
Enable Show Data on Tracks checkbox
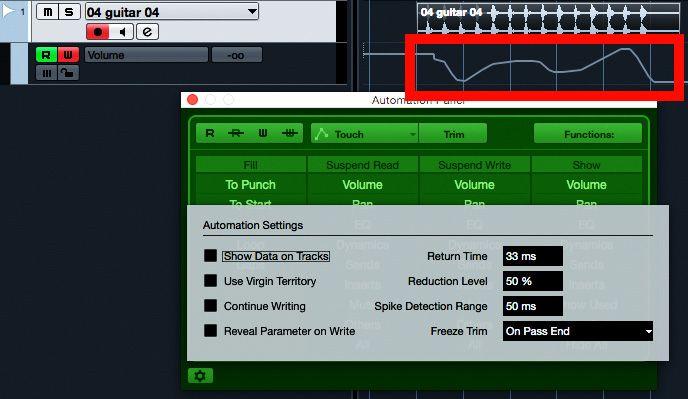tap(210, 256)
